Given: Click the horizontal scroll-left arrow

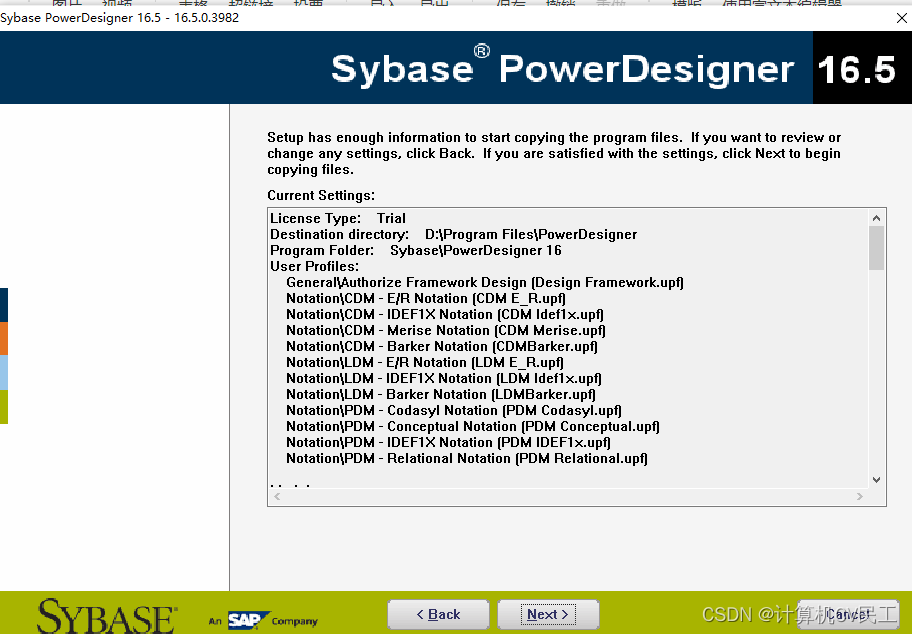Looking at the screenshot, I should tap(277, 496).
